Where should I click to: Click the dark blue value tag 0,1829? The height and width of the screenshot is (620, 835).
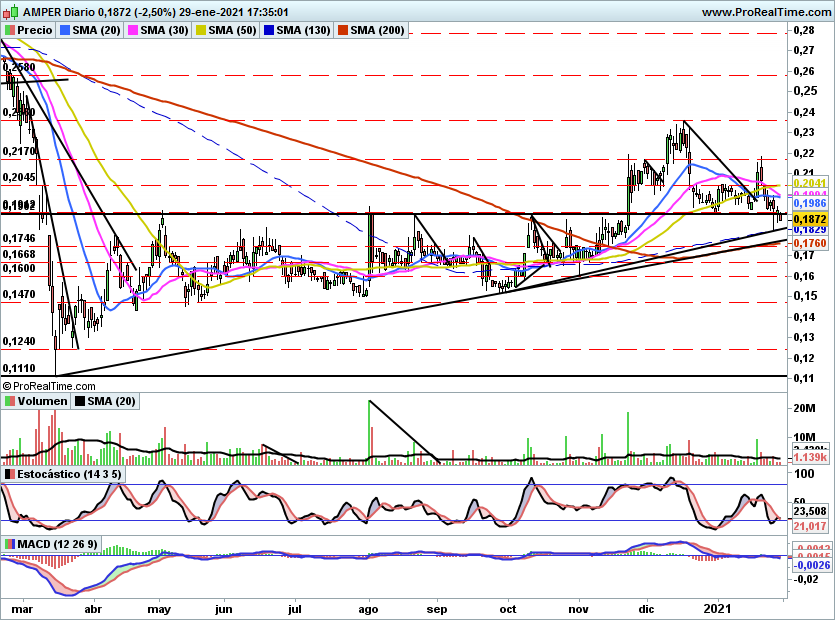(810, 230)
